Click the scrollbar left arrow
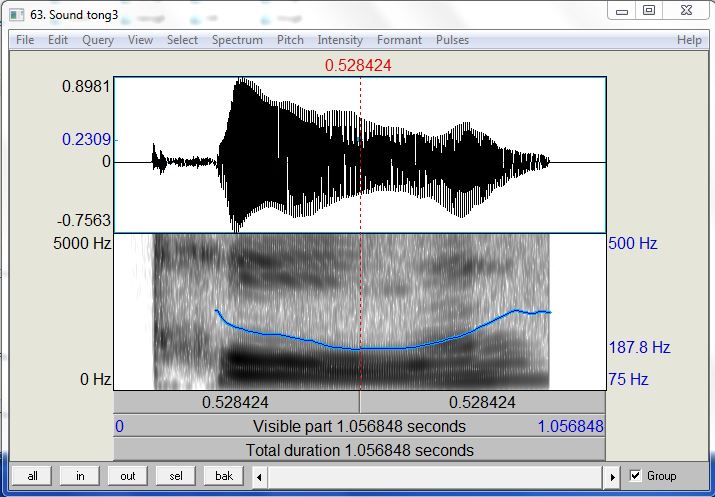The height and width of the screenshot is (497, 715). click(x=259, y=477)
